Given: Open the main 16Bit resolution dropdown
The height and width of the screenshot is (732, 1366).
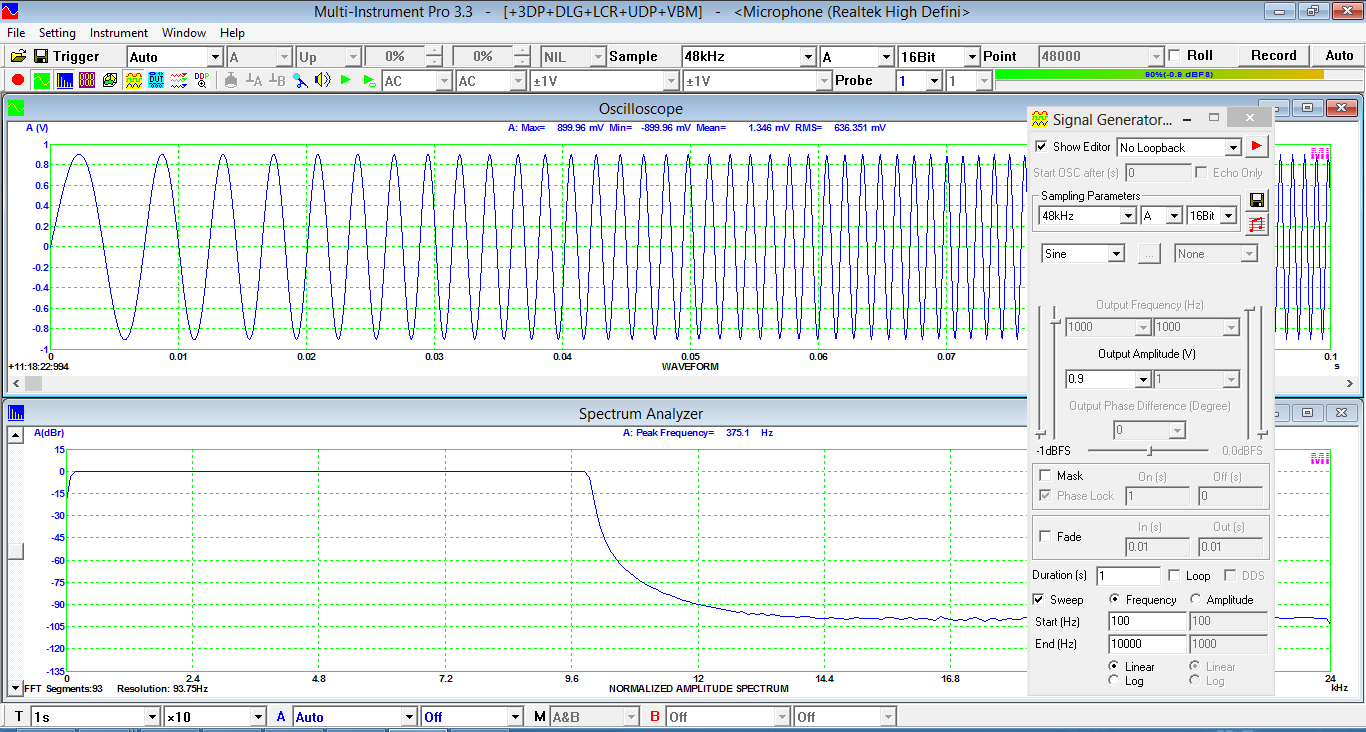Looking at the screenshot, I should 971,57.
